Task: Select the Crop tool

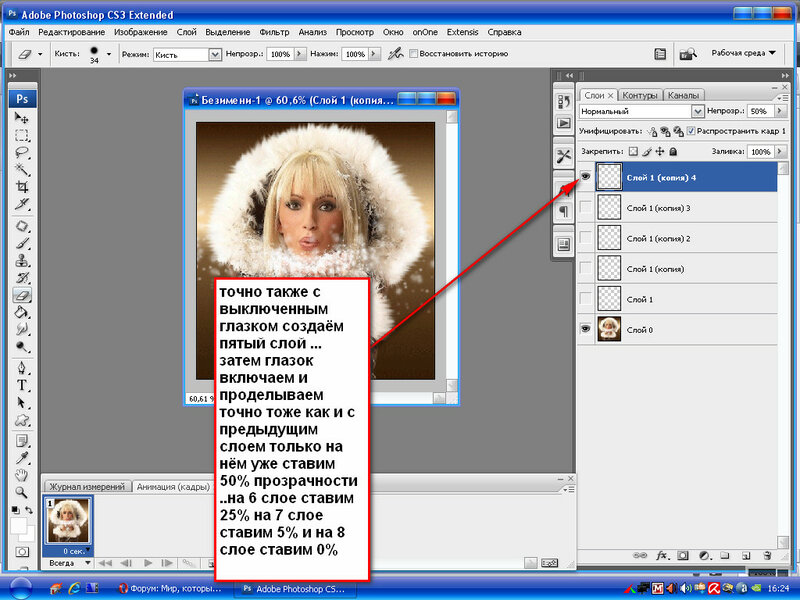Action: [x=21, y=187]
